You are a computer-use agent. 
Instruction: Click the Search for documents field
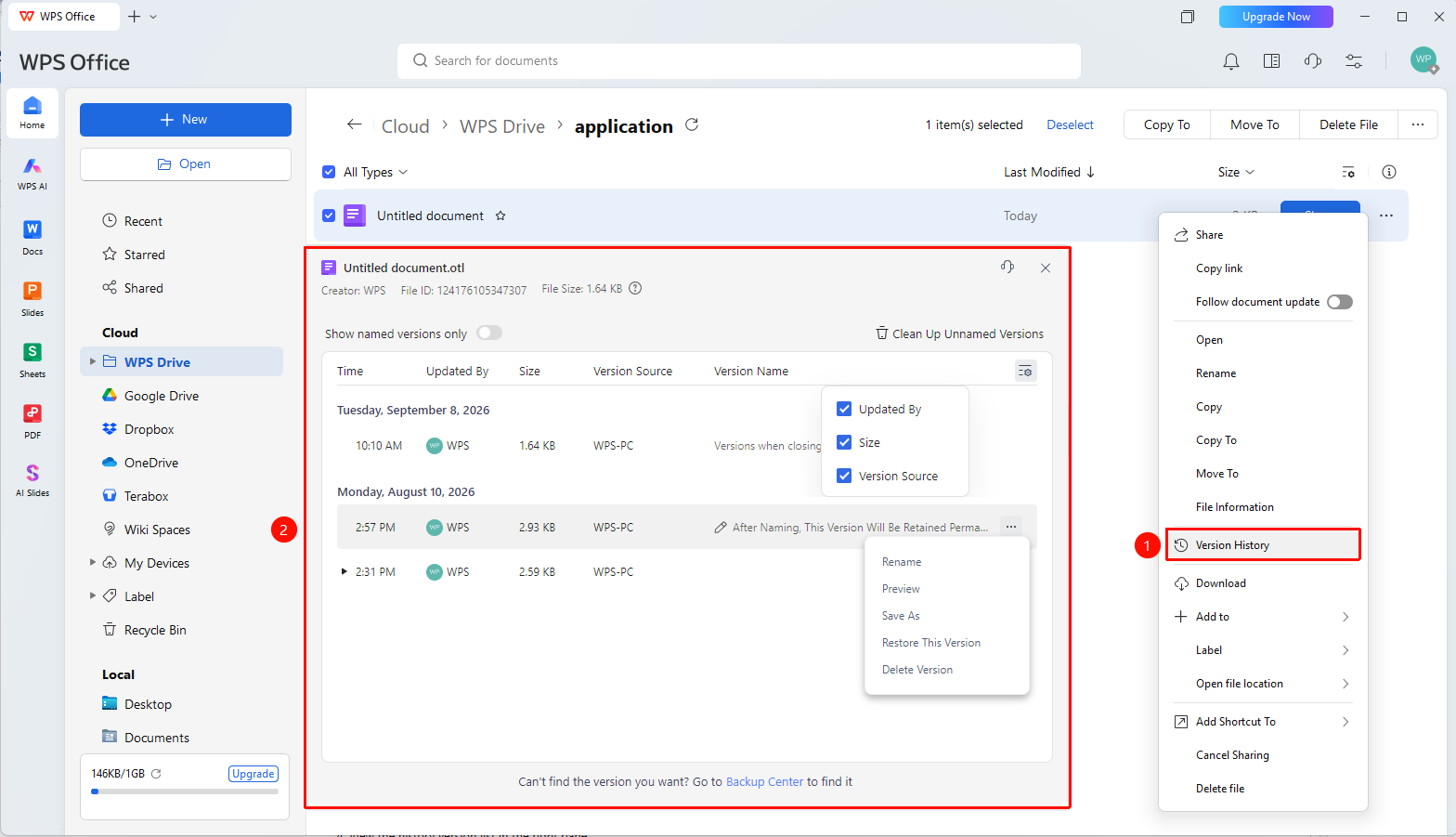(x=739, y=61)
